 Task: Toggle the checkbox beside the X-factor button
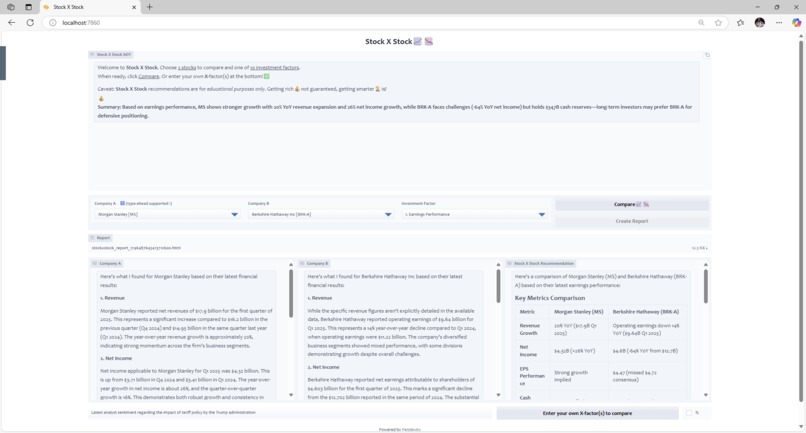point(689,413)
